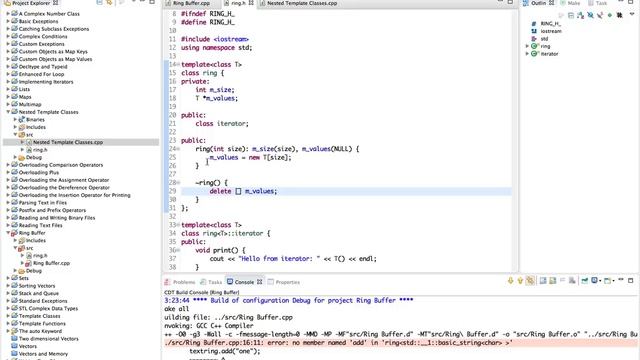Image resolution: width=640 pixels, height=360 pixels.
Task: Click the Stack and Queue project folder icon
Action: pyautogui.click(x=14, y=293)
